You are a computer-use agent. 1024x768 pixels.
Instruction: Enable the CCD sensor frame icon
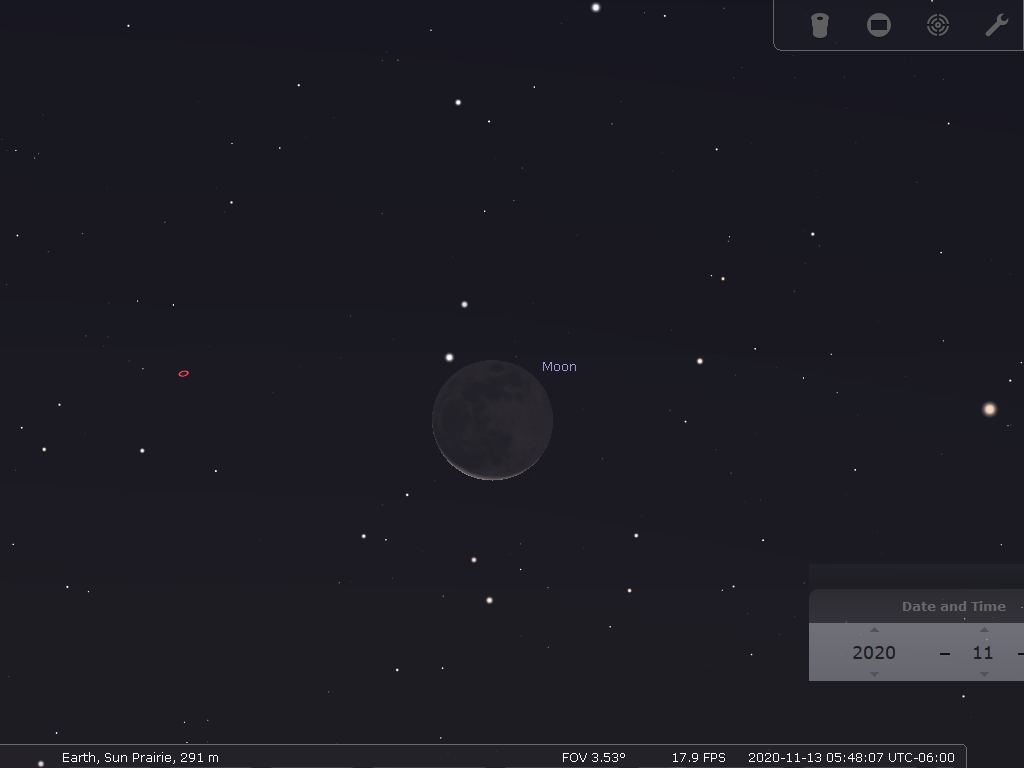tap(878, 25)
